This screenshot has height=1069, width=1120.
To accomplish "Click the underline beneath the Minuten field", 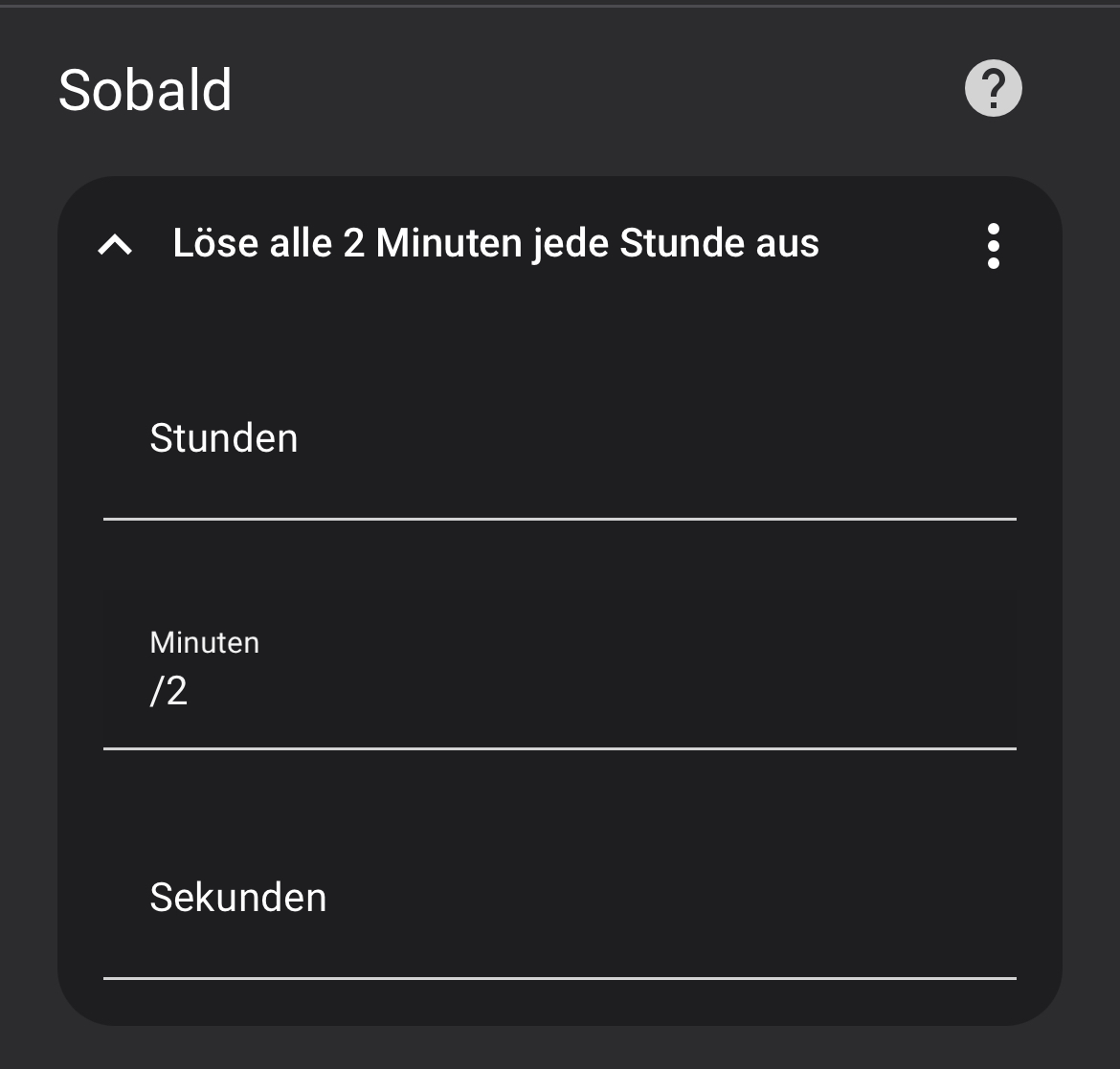I will [x=559, y=748].
